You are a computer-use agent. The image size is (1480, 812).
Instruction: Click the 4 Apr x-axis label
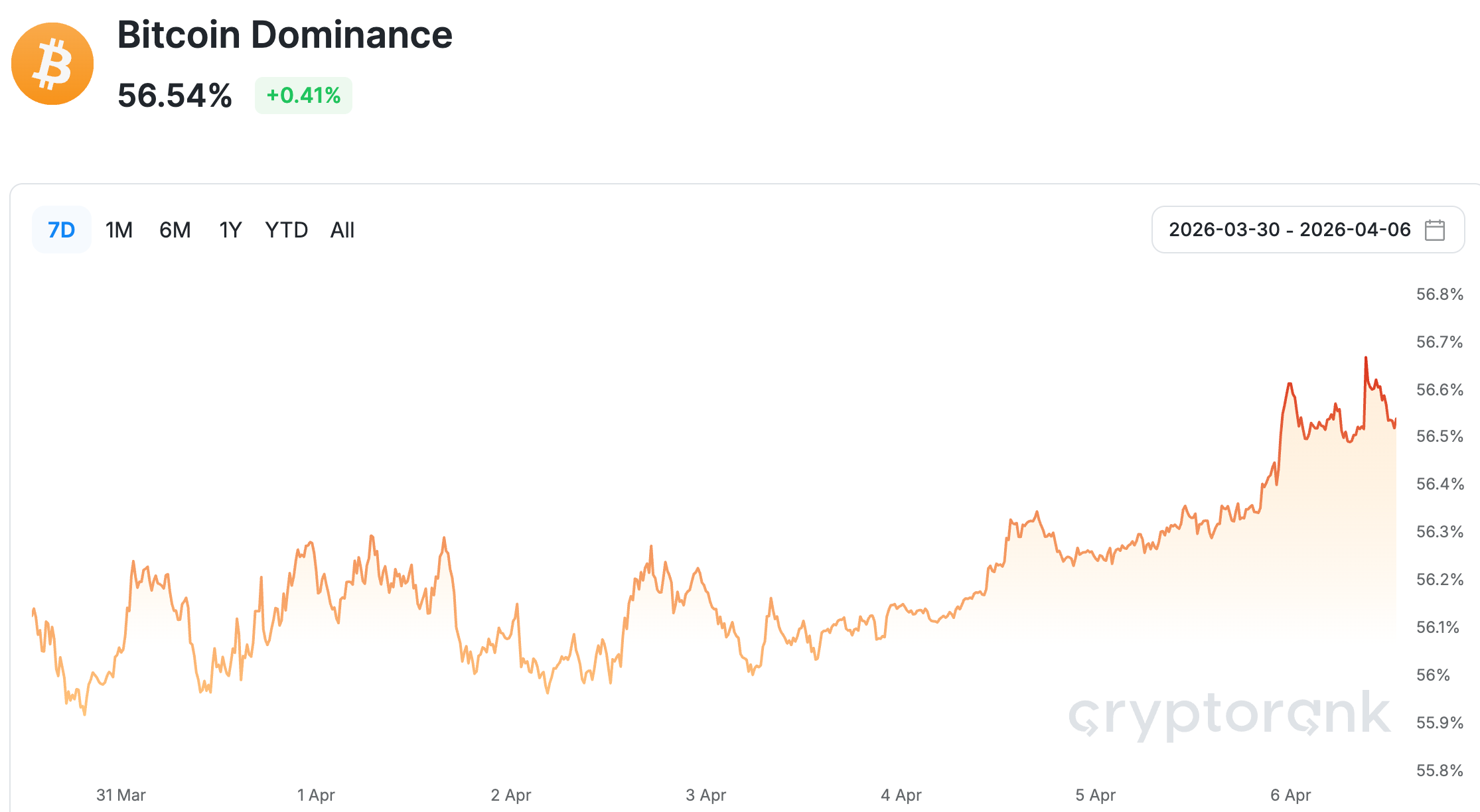(x=901, y=795)
